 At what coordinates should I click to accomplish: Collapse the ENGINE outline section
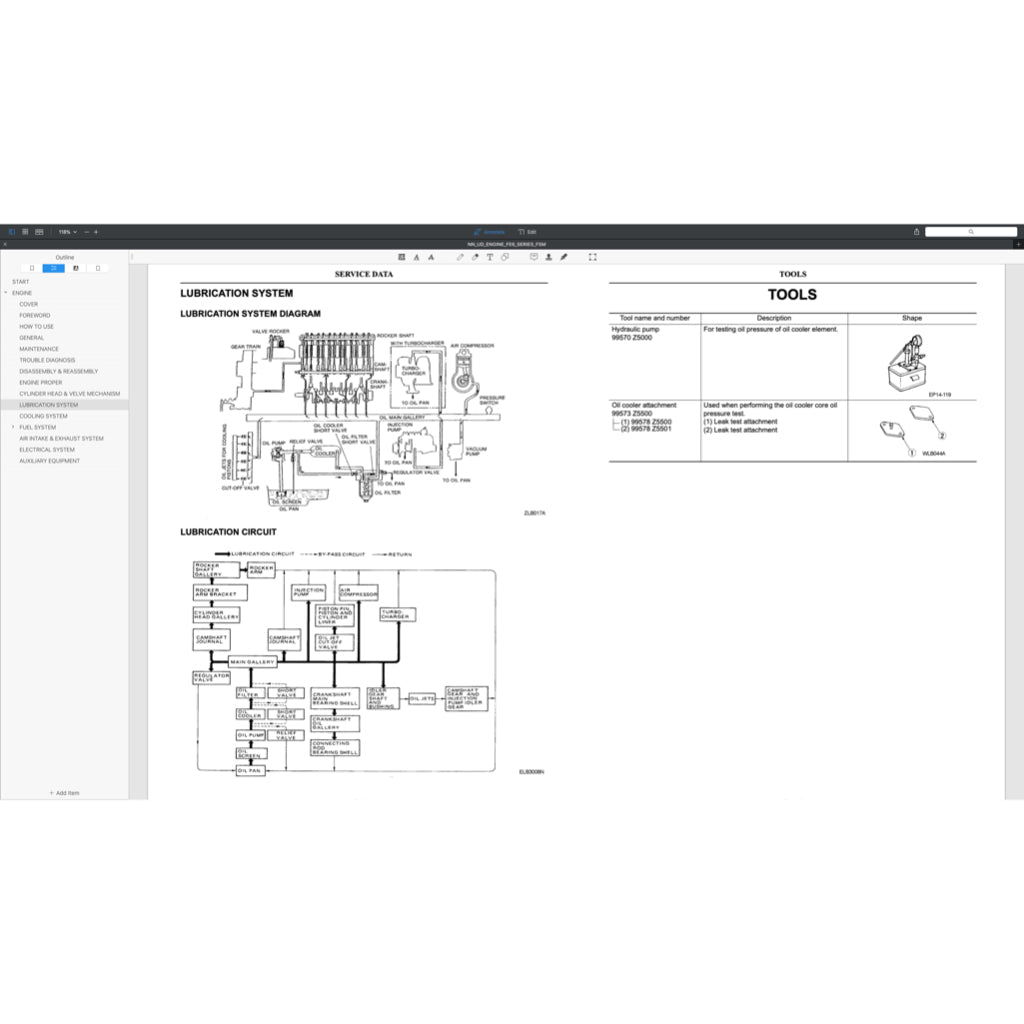tap(5, 293)
